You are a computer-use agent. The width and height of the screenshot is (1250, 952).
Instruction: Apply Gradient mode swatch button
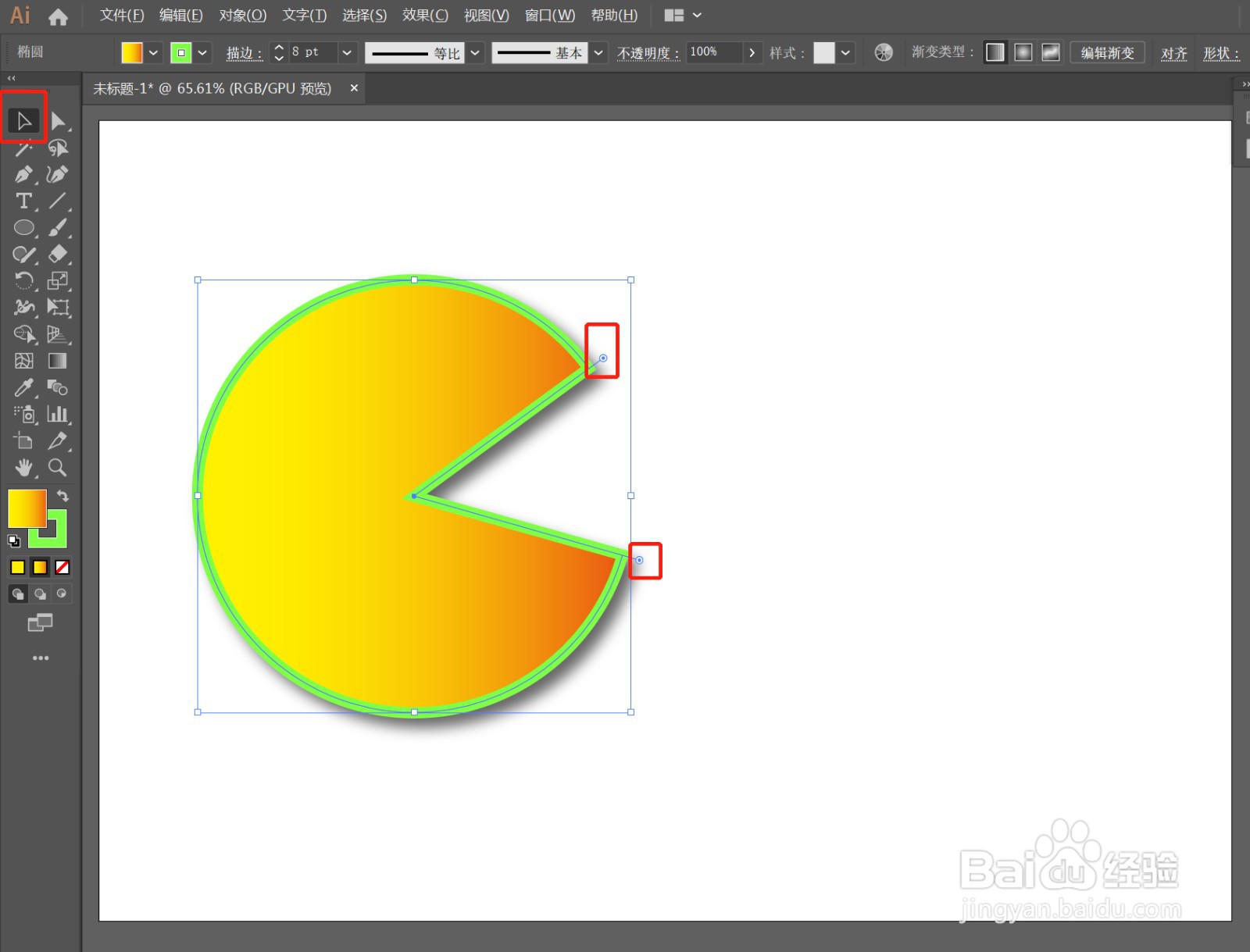point(40,567)
